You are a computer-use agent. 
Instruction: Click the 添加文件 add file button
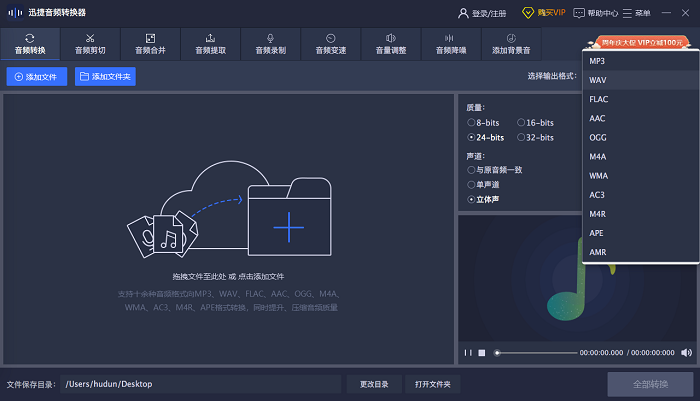click(36, 76)
